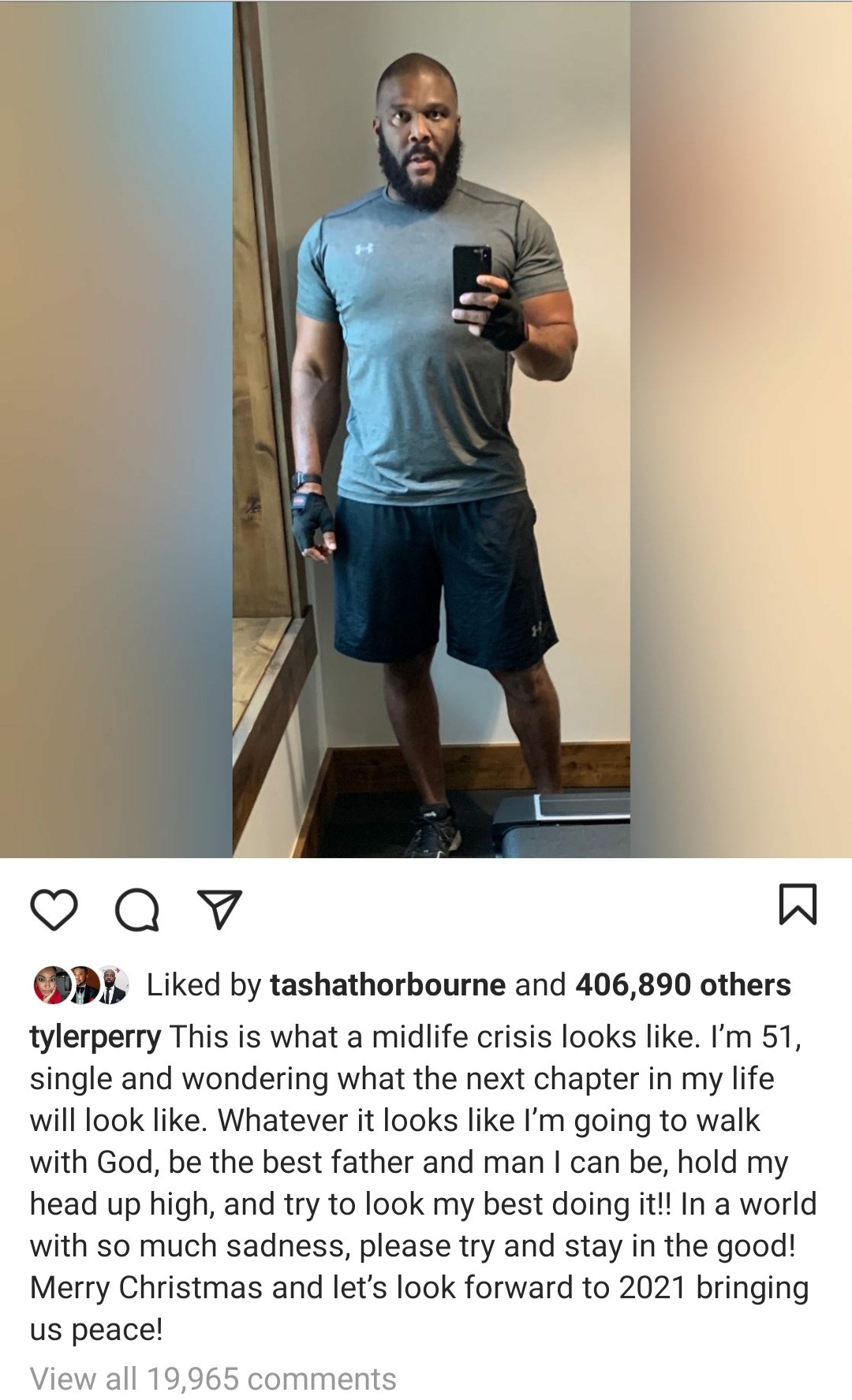The image size is (852, 1400).
Task: Tap the blurred left margin beside the photo
Action: (x=116, y=429)
